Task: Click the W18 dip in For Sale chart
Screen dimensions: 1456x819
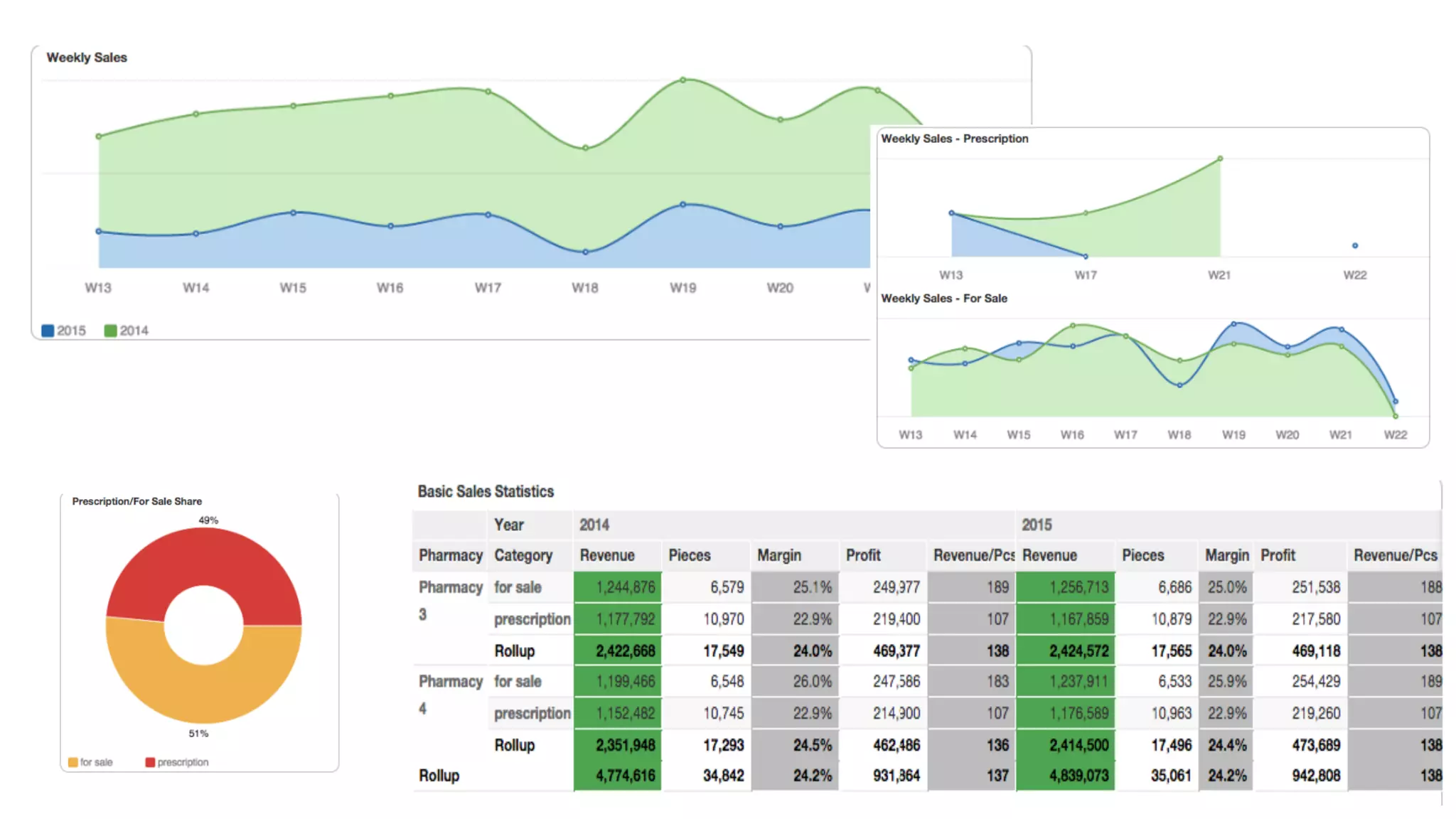Action: tap(1179, 385)
